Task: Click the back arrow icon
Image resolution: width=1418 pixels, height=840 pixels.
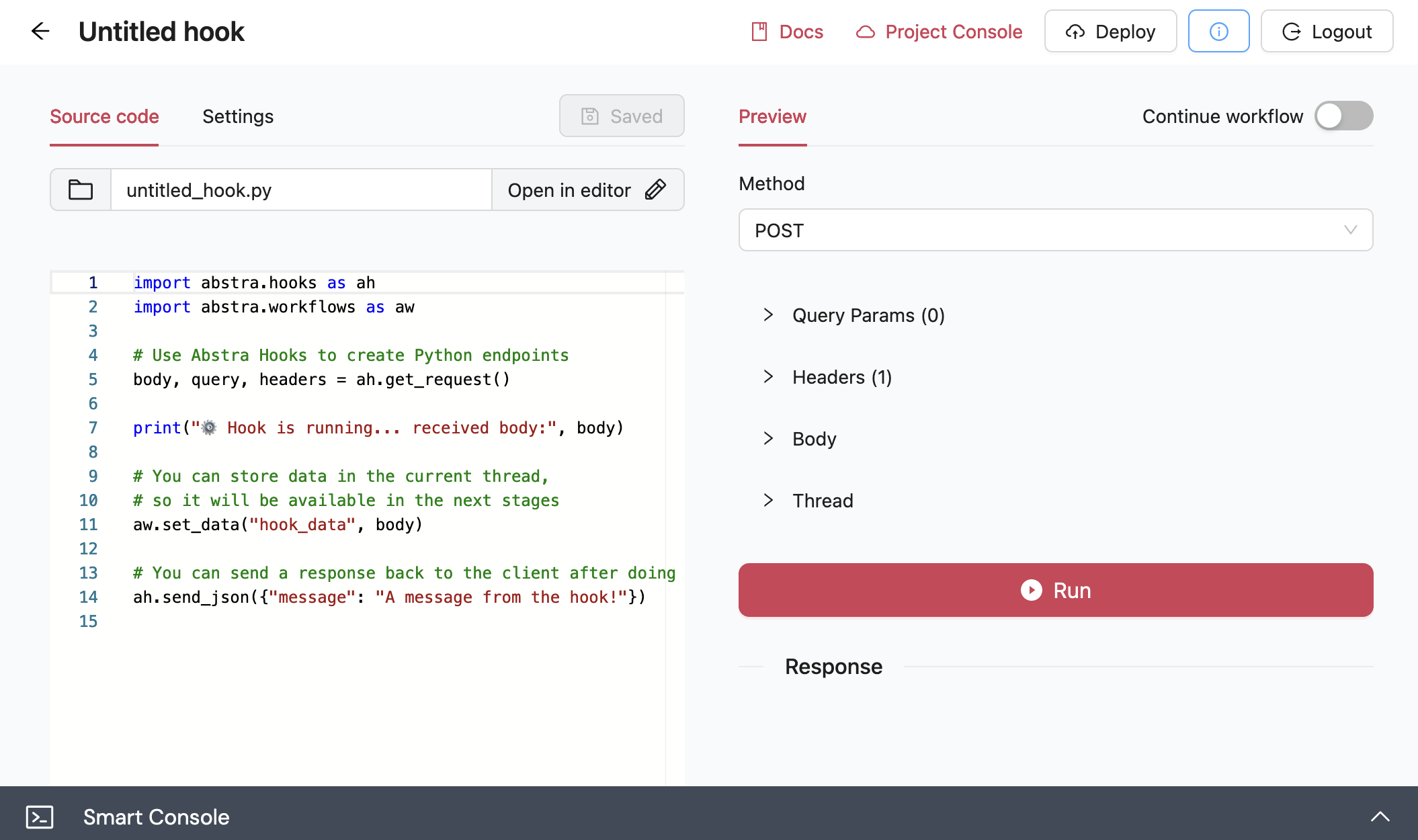Action: pos(41,31)
